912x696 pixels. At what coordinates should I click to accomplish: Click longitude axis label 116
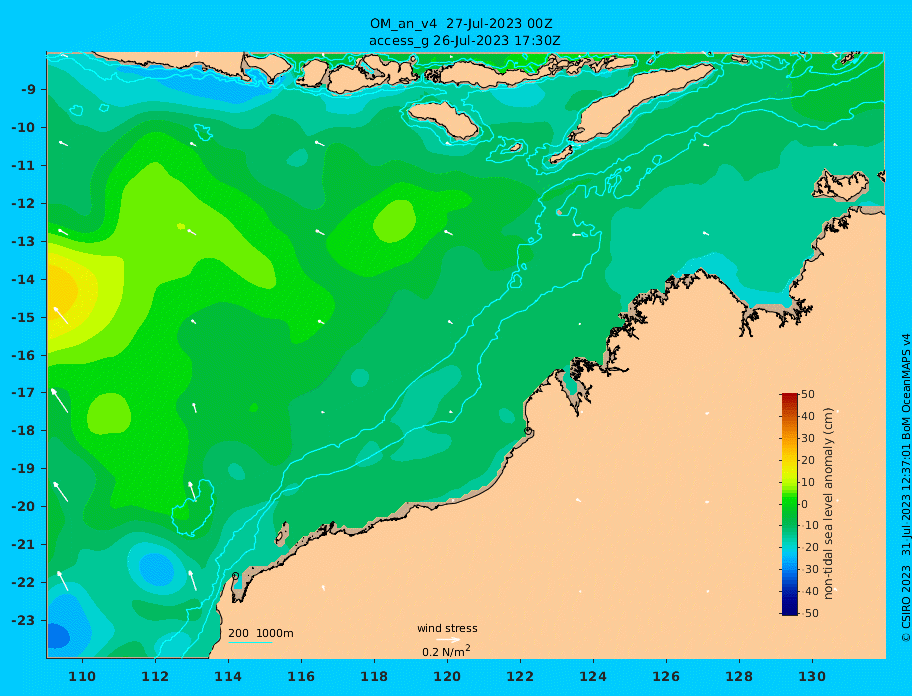301,676
